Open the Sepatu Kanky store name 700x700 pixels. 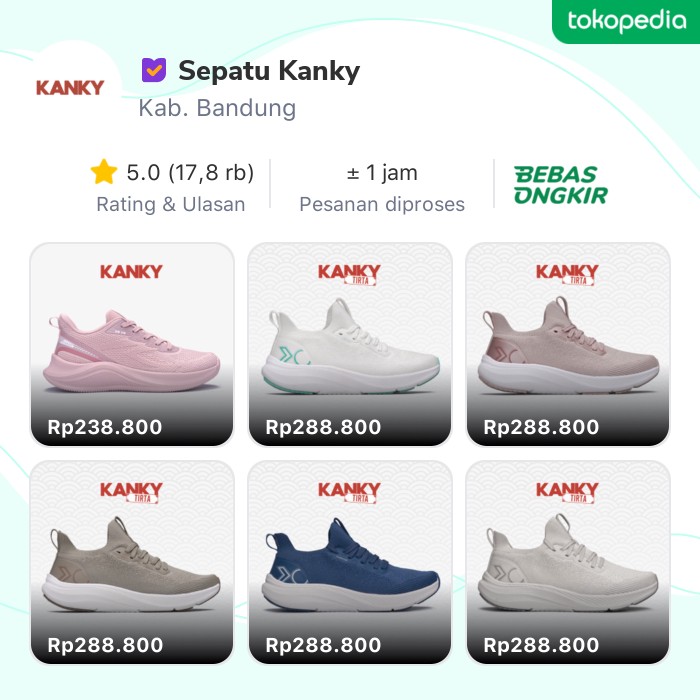(269, 71)
